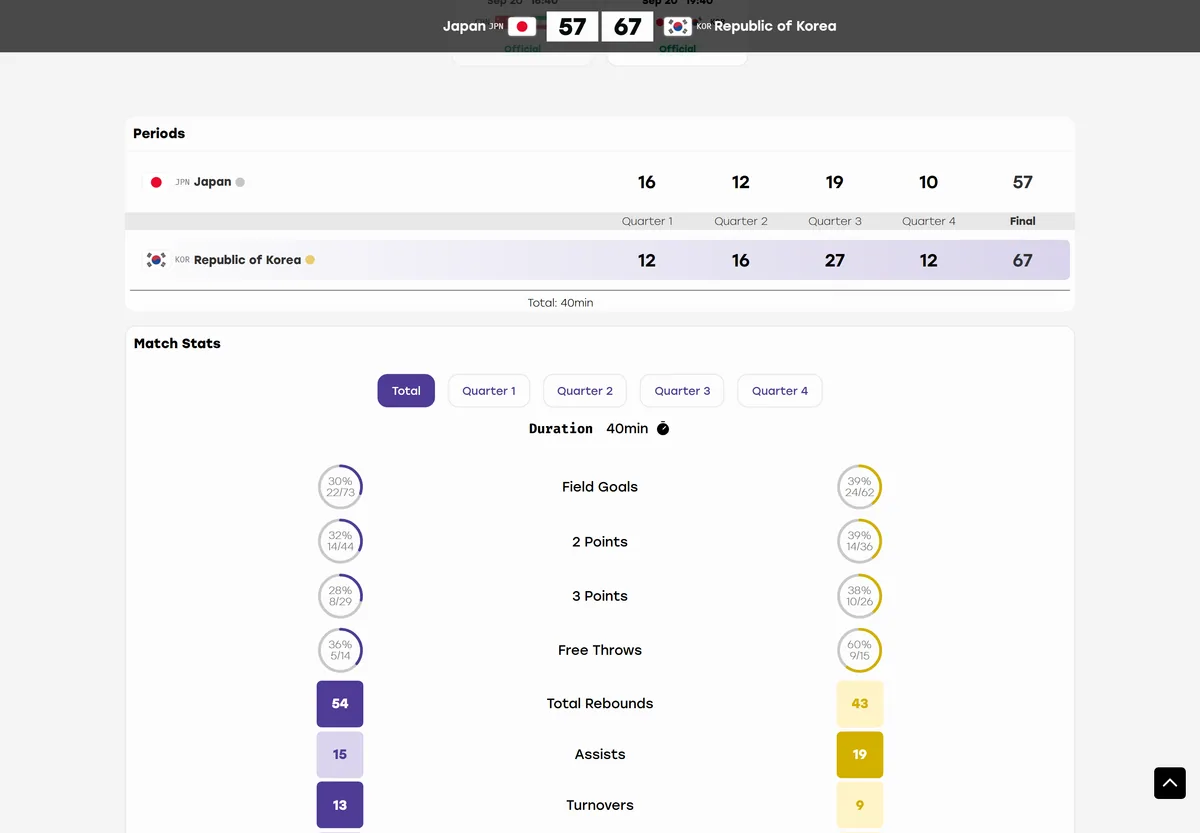Select the Total stats tab
Viewport: 1200px width, 833px height.
point(406,391)
